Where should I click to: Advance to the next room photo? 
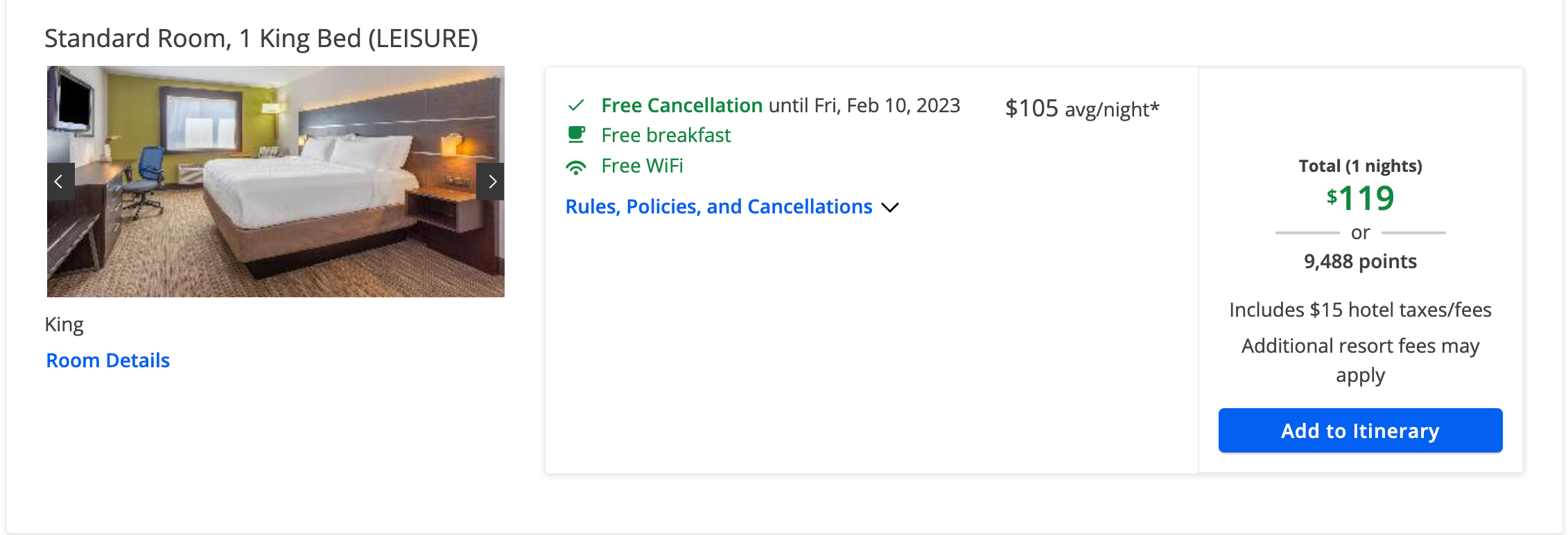pyautogui.click(x=491, y=182)
